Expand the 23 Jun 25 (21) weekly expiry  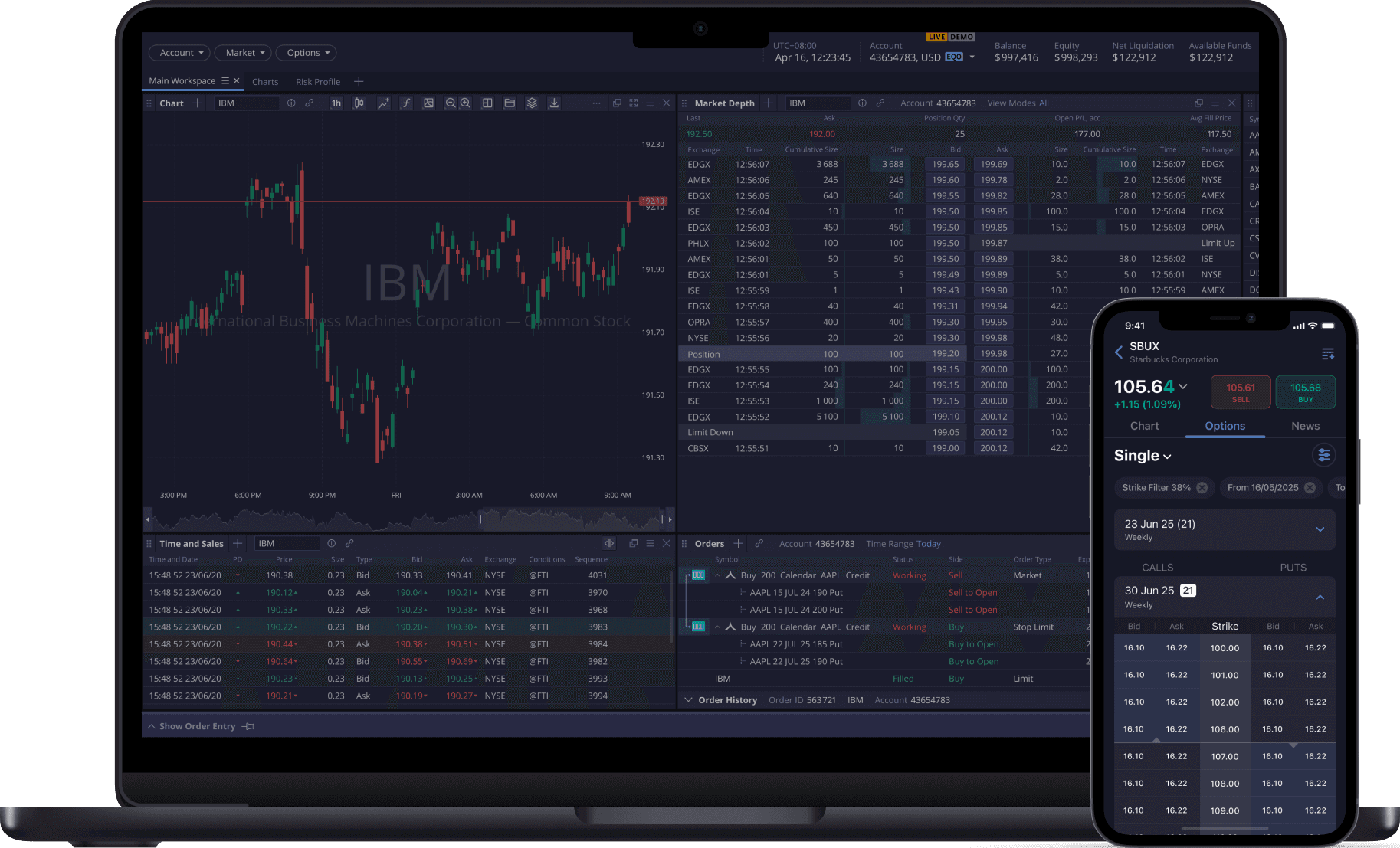[1224, 529]
